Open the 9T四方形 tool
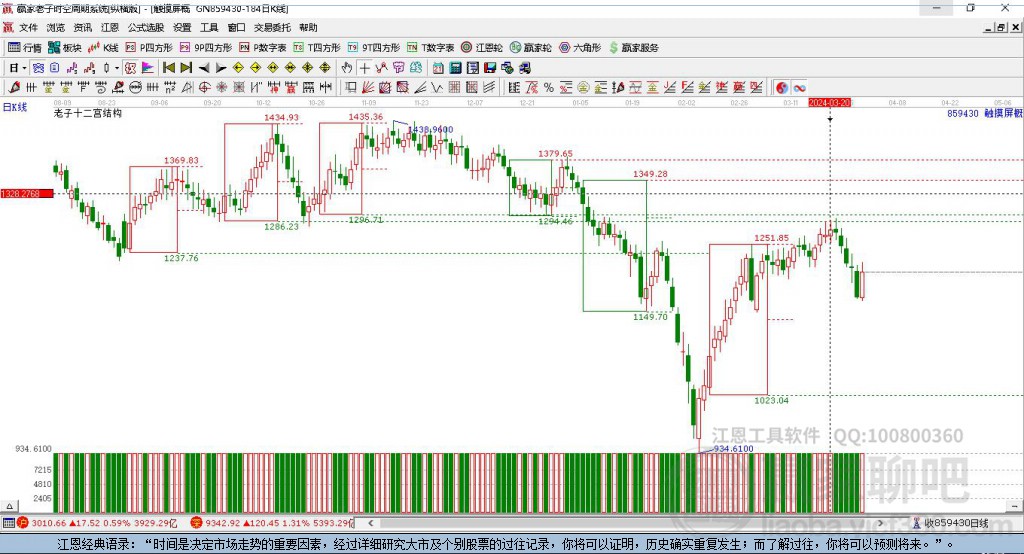This screenshot has height=554, width=1024. (x=374, y=48)
